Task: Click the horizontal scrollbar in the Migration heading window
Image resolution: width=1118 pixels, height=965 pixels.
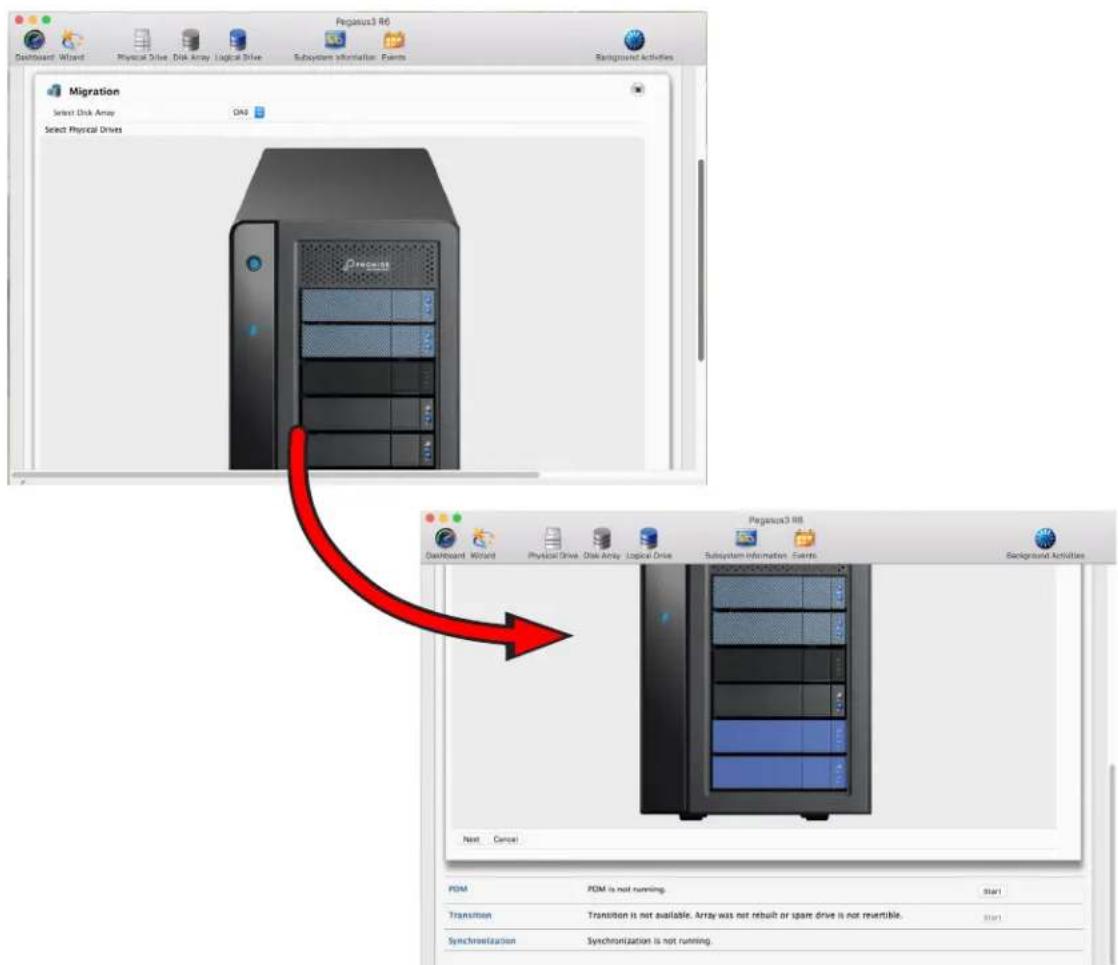Action: click(x=275, y=474)
